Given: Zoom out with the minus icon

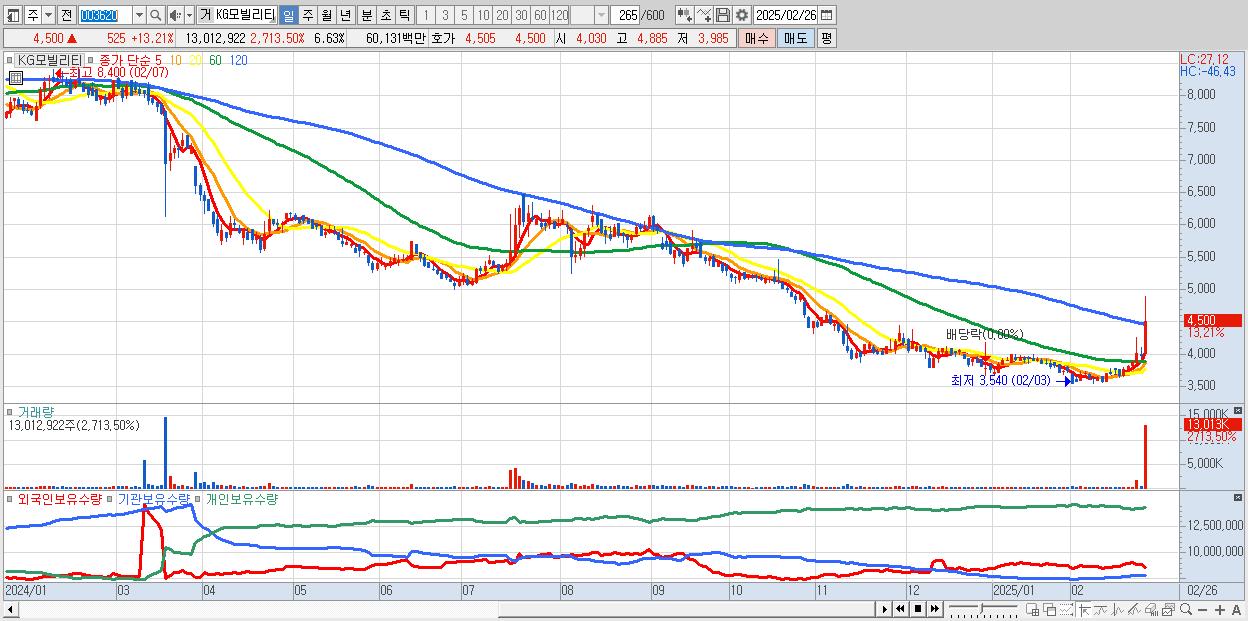Looking at the screenshot, I should pyautogui.click(x=1202, y=609).
